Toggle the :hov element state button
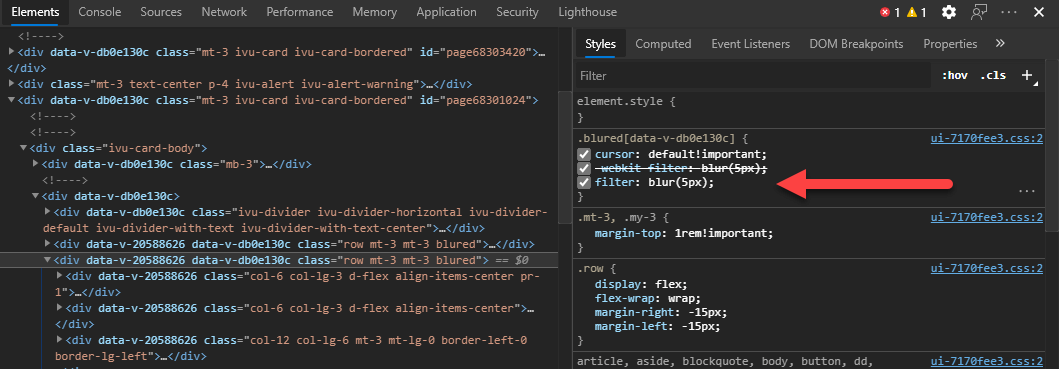This screenshot has height=369, width=1059. [954, 75]
